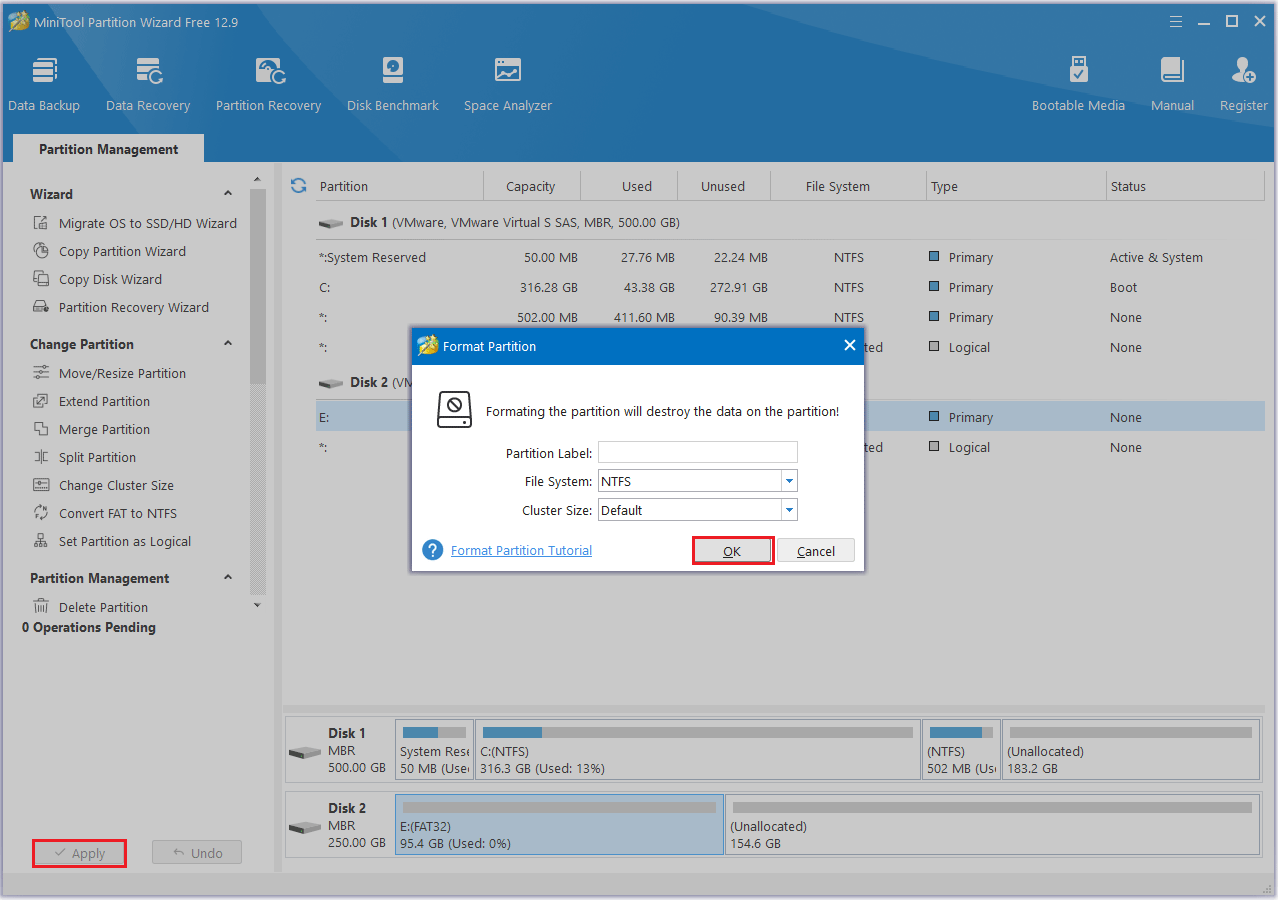This screenshot has width=1278, height=900.
Task: Select System Reserved block in disk map
Action: coord(434,750)
